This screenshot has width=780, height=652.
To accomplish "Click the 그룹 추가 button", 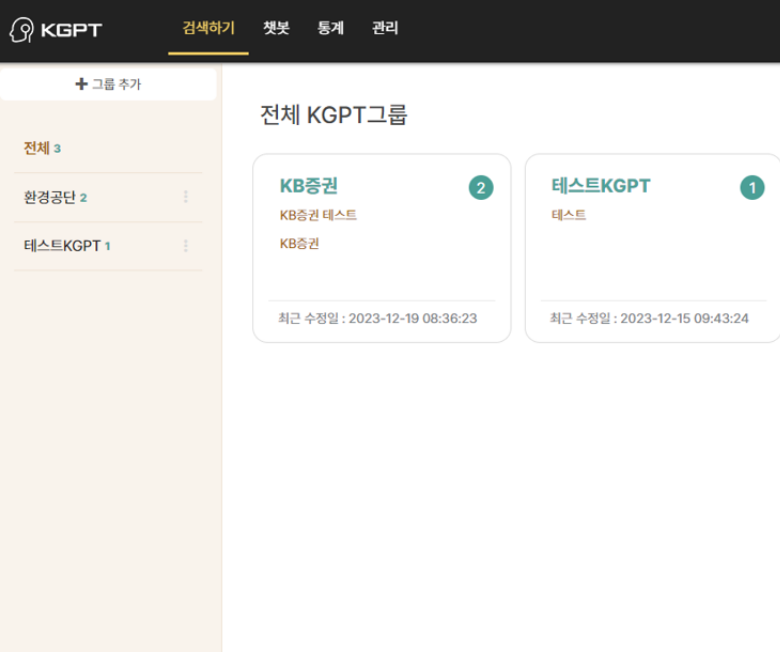I will coord(108,85).
